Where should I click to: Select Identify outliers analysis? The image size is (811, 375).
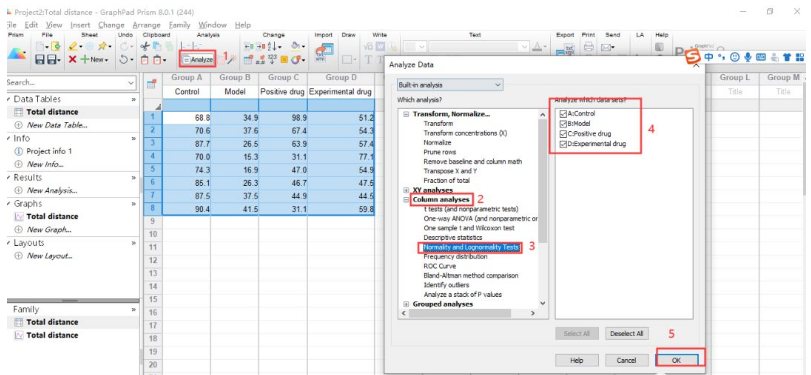point(446,285)
